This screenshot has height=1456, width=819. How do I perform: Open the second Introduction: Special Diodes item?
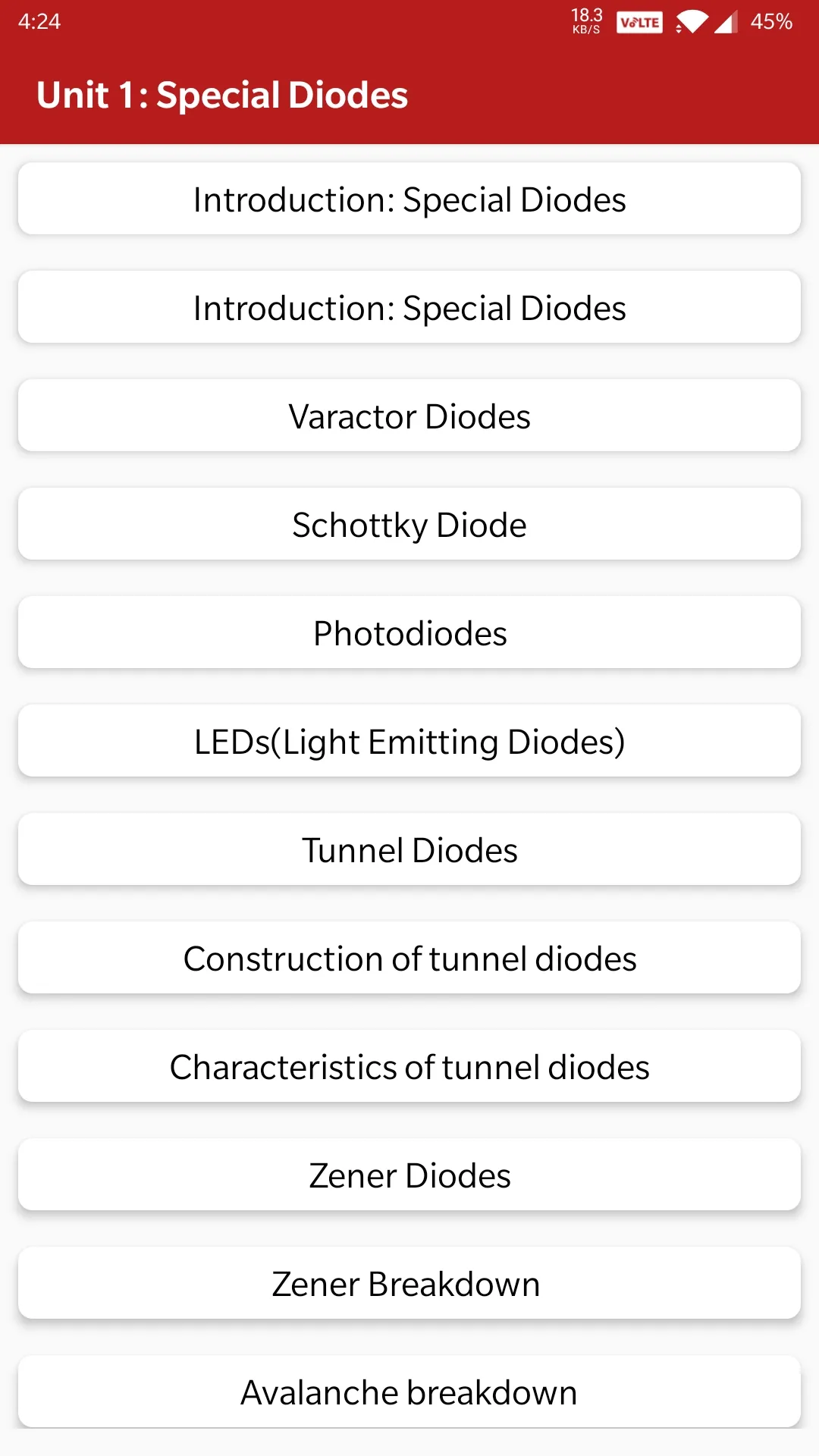[x=409, y=307]
